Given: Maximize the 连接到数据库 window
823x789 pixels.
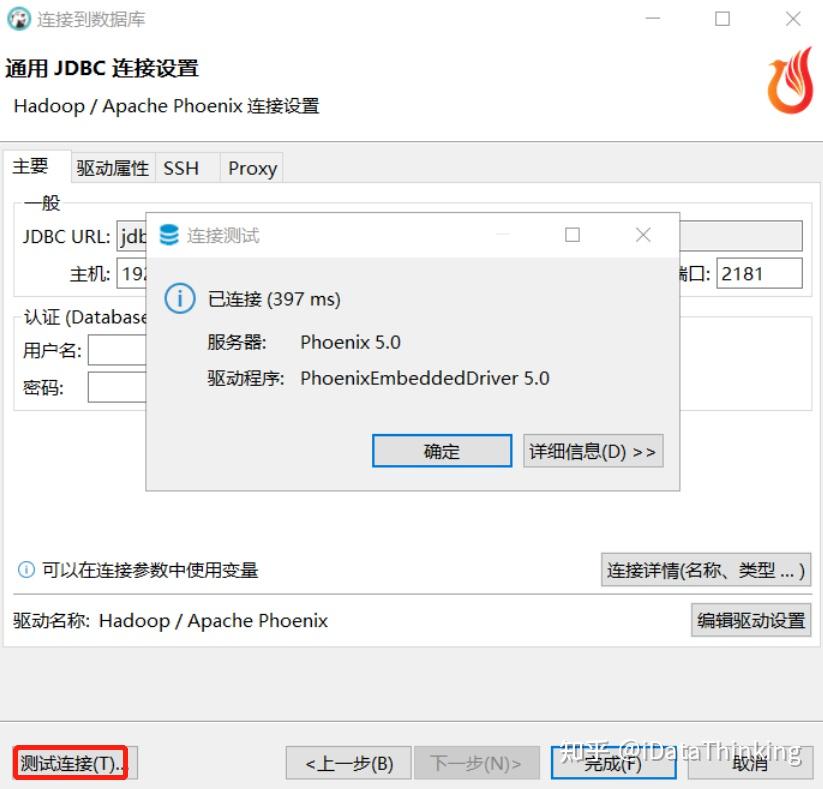Looking at the screenshot, I should tap(722, 19).
